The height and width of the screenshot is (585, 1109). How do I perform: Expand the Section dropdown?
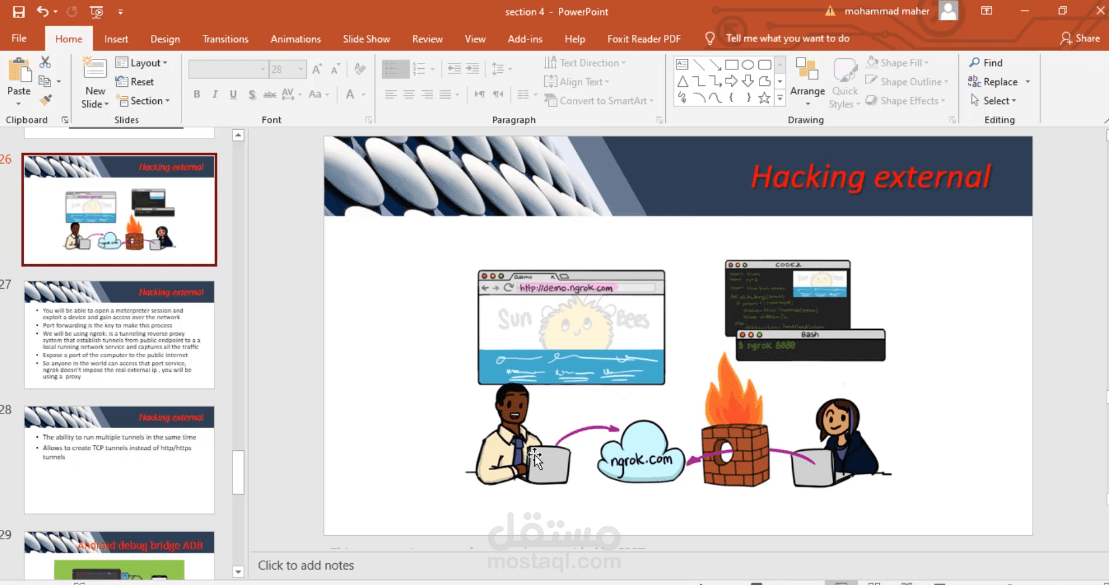143,101
